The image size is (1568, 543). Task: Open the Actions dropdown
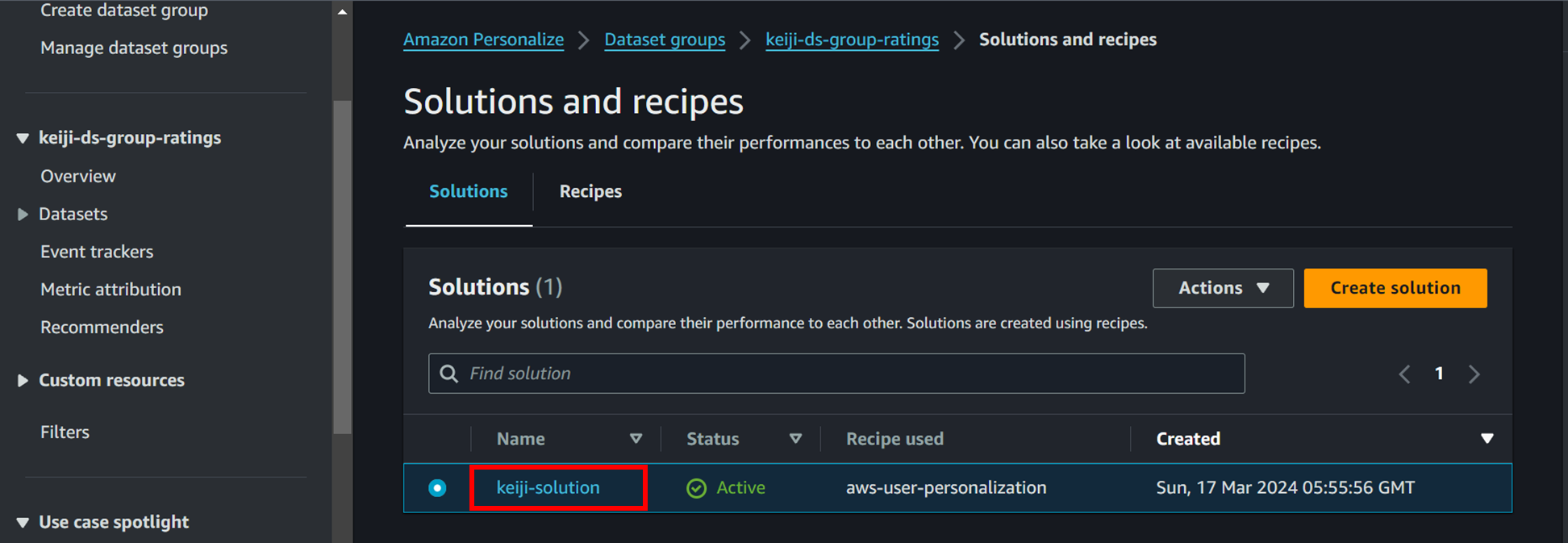1222,288
